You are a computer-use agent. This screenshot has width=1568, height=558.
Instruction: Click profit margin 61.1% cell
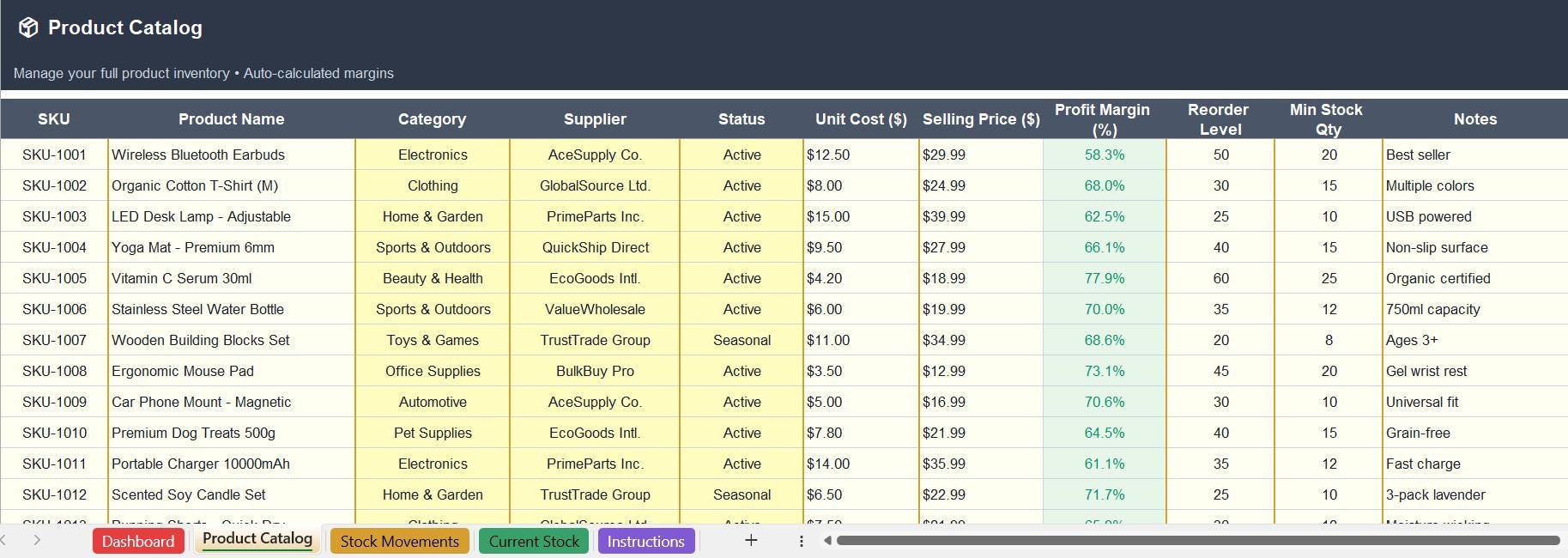click(x=1104, y=464)
